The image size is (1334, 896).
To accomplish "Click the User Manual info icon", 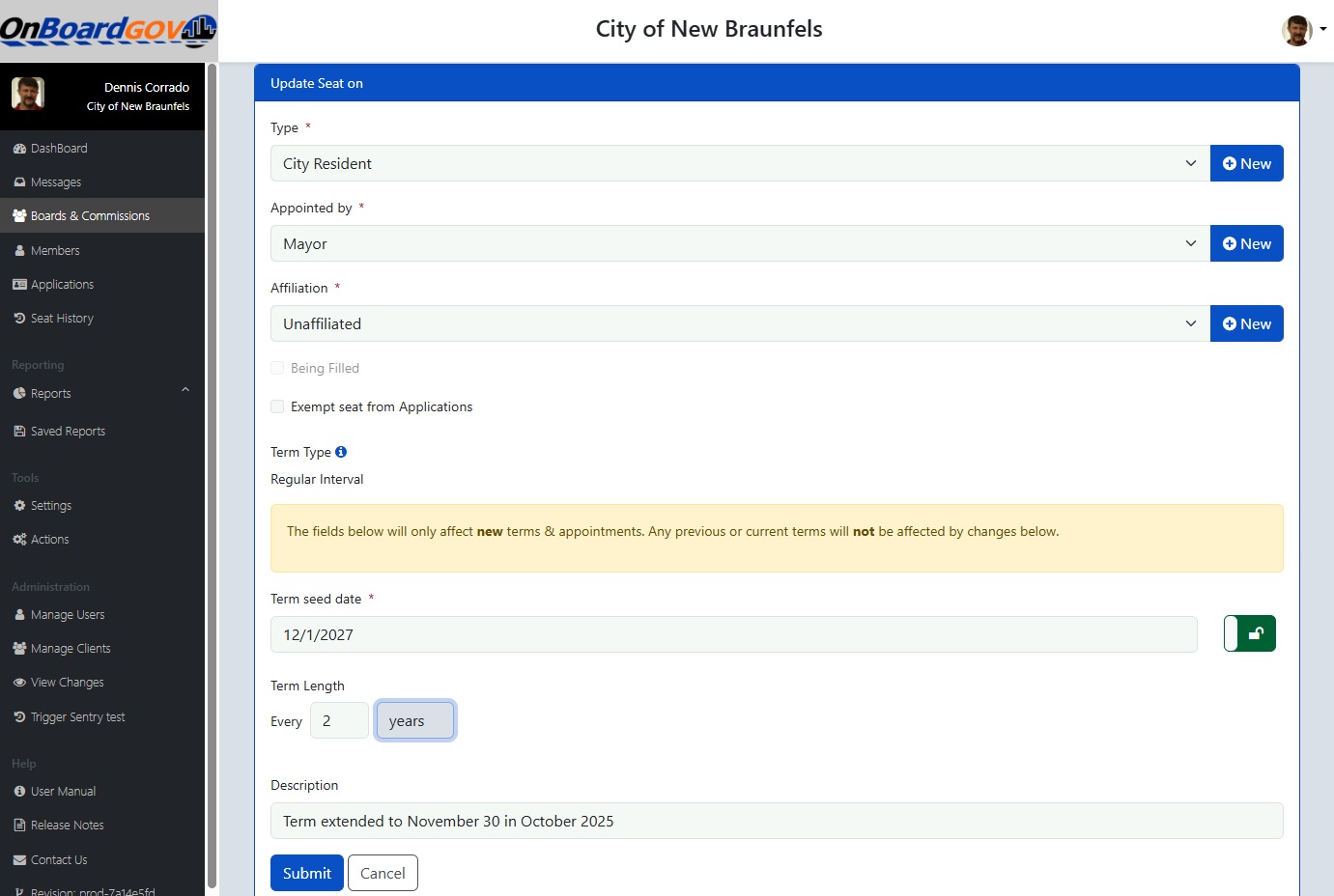I will 19,792.
